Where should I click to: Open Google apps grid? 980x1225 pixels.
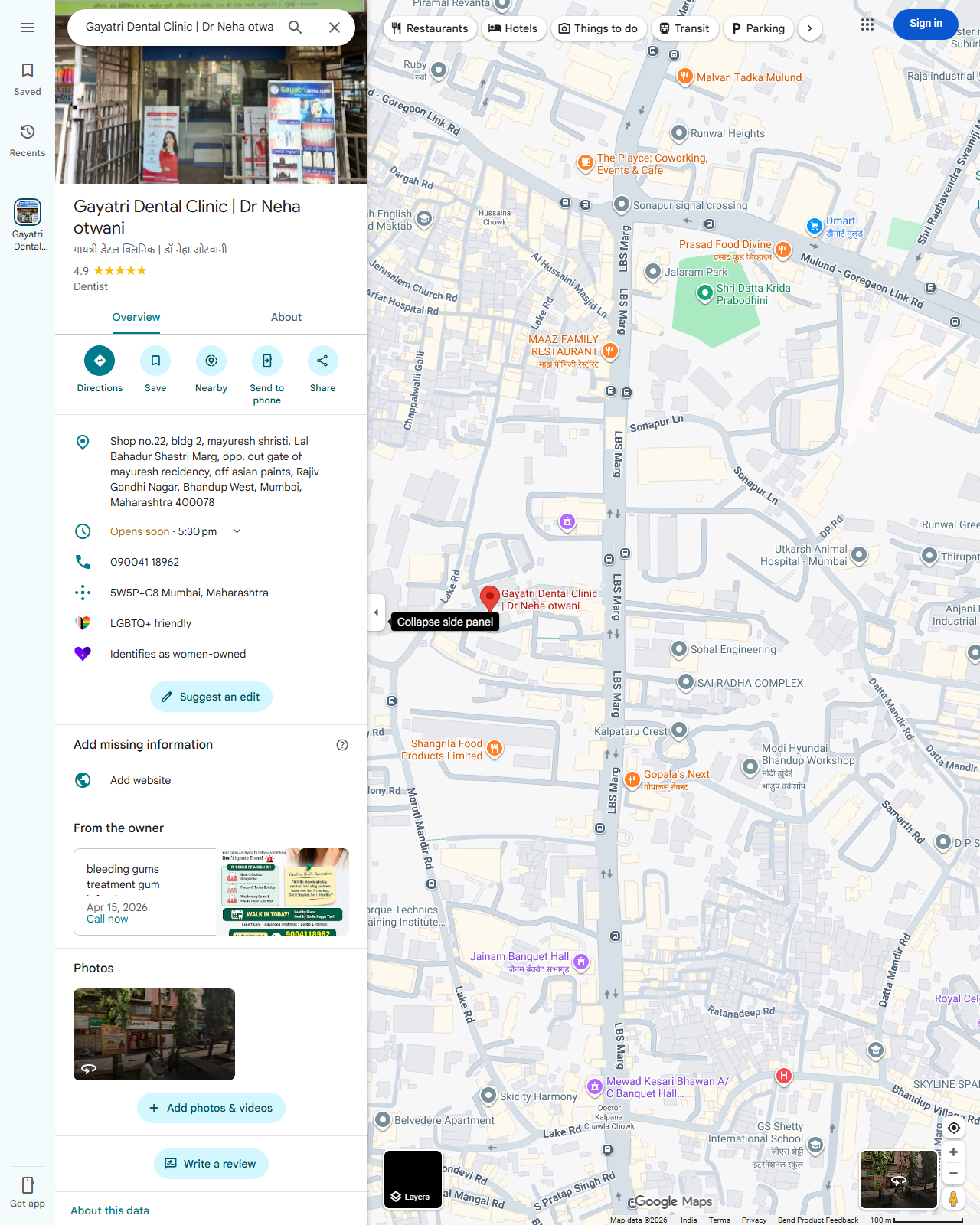click(867, 24)
